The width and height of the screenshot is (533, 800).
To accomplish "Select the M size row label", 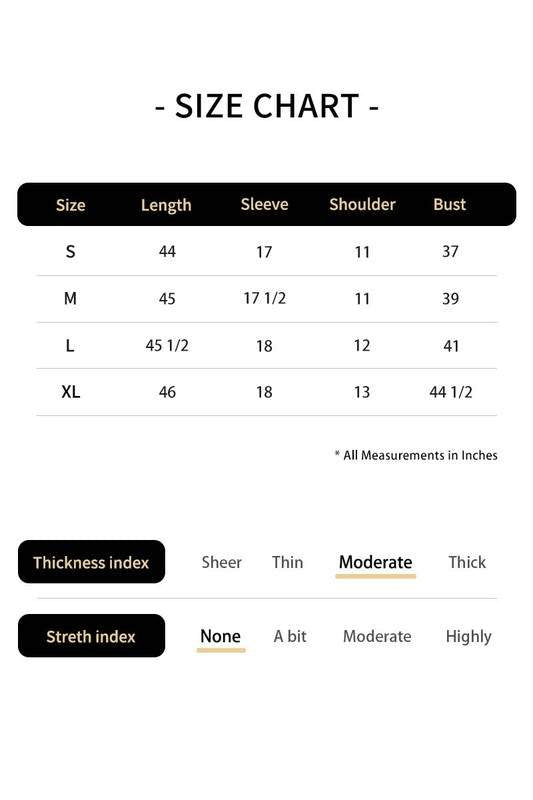I will tap(70, 298).
